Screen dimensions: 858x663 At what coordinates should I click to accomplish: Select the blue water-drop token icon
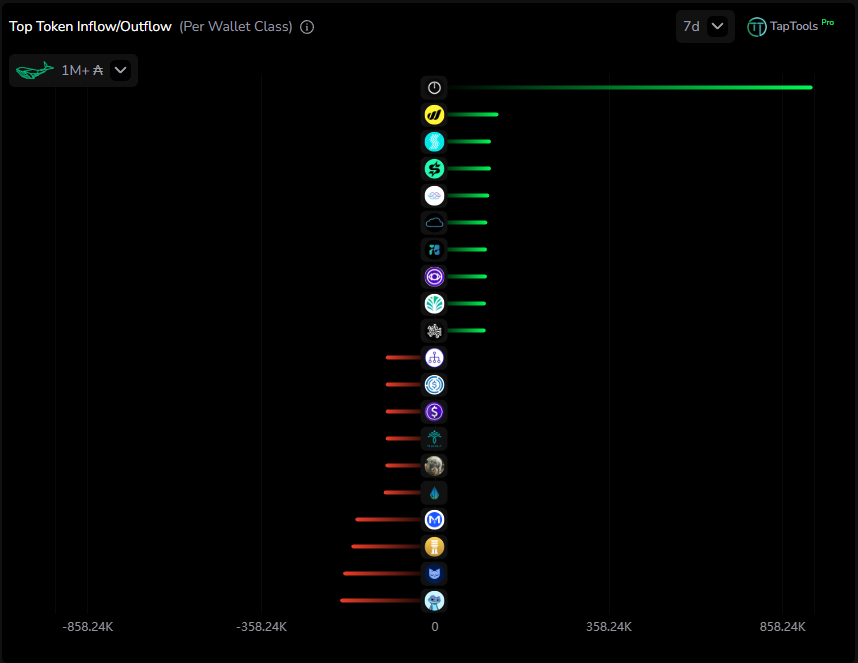(434, 493)
